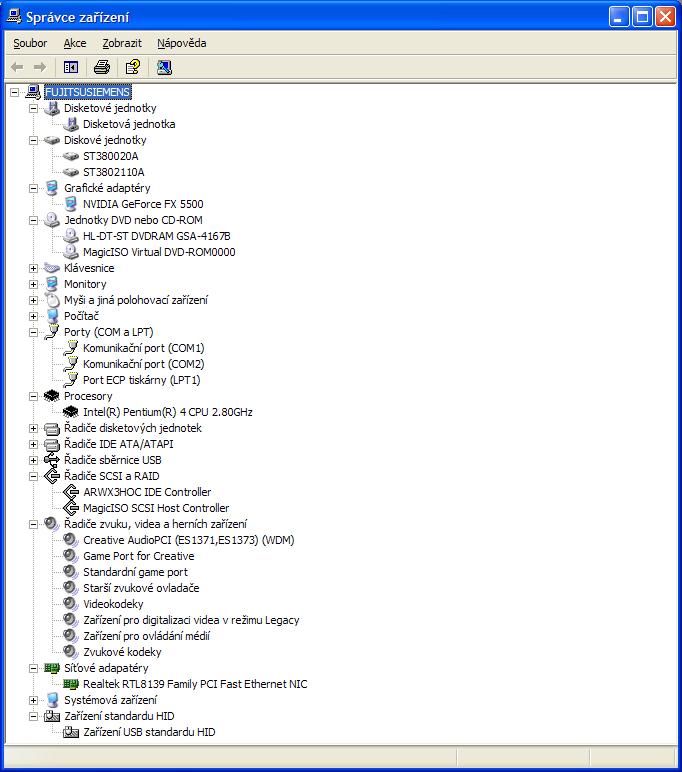Click the NVIDIA GeForce FX 5500 icon
This screenshot has height=772, width=682.
(71, 204)
